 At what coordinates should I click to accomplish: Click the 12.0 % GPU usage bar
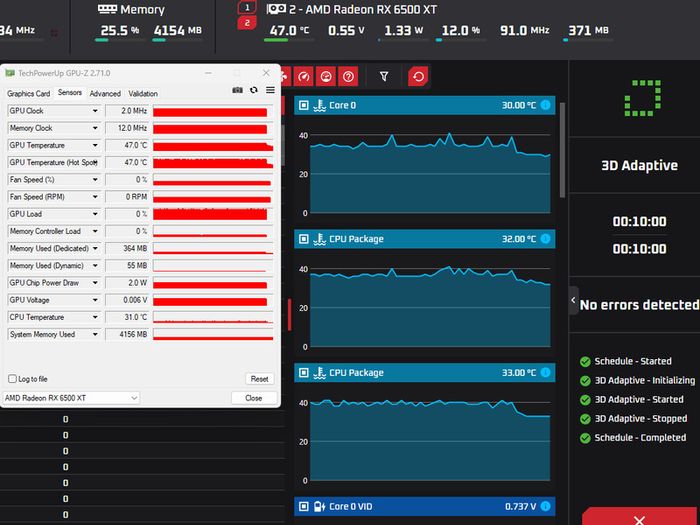(x=461, y=40)
